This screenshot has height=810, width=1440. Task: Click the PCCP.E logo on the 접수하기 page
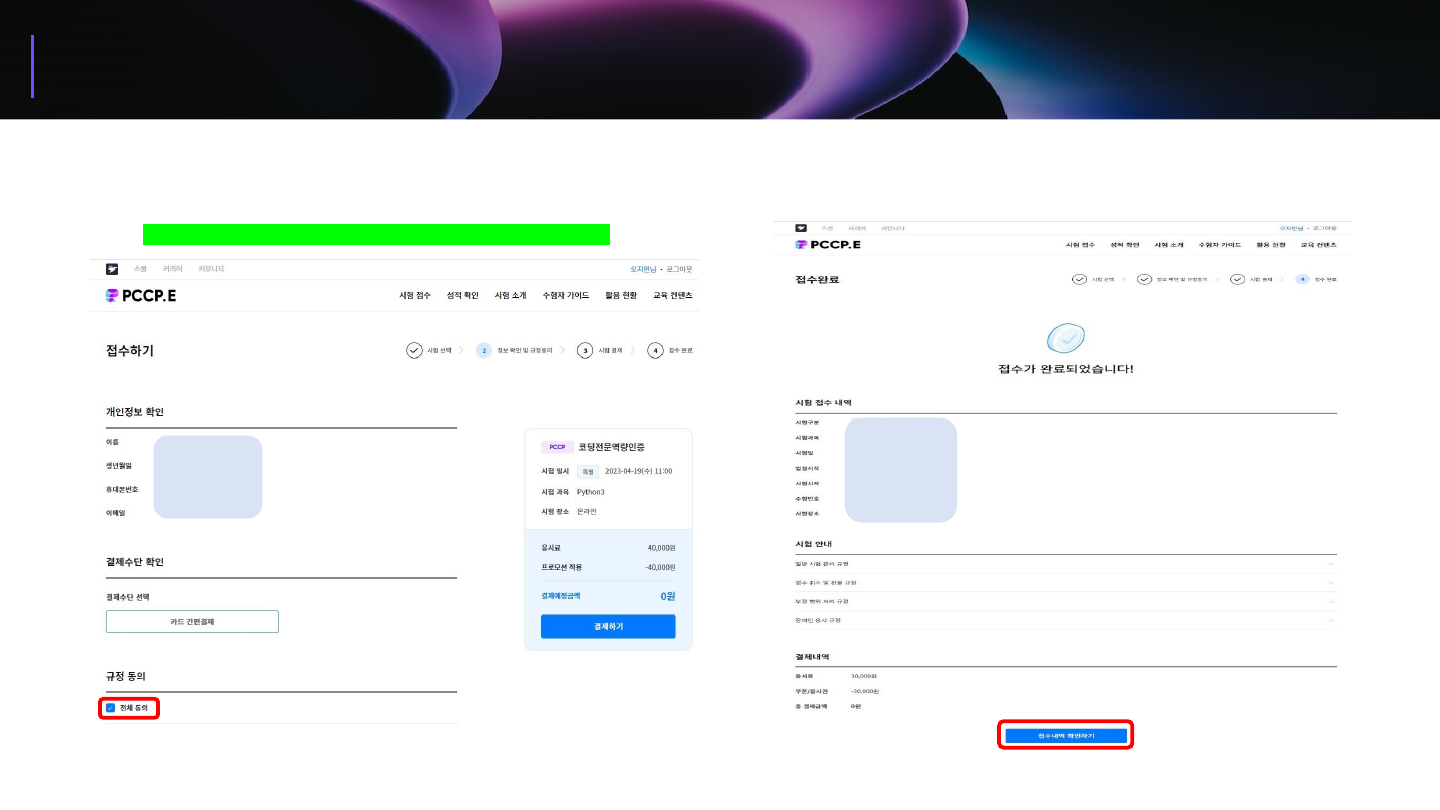[141, 296]
